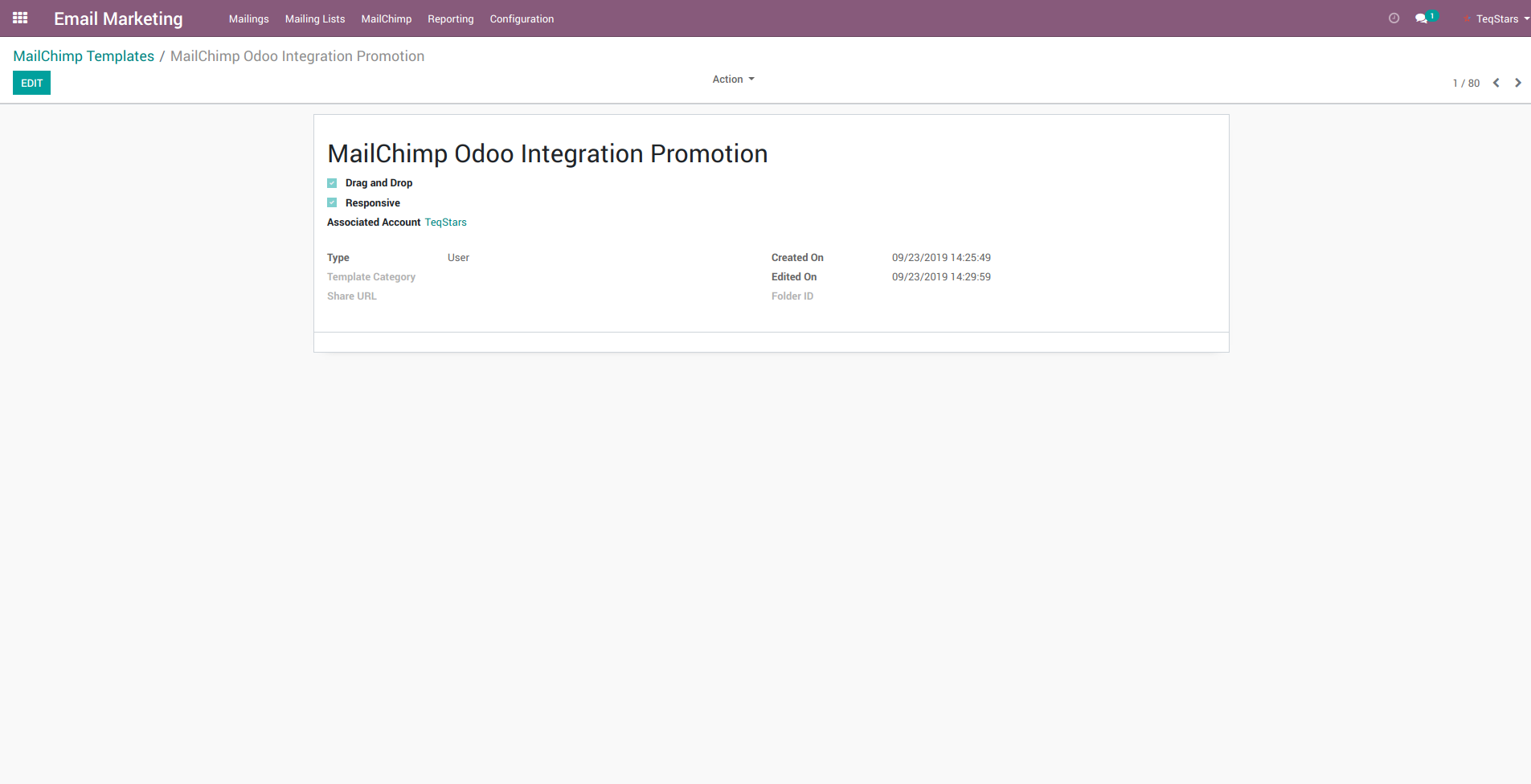Viewport: 1531px width, 784px height.
Task: Toggle the Drag and Drop checkbox
Action: (x=332, y=183)
